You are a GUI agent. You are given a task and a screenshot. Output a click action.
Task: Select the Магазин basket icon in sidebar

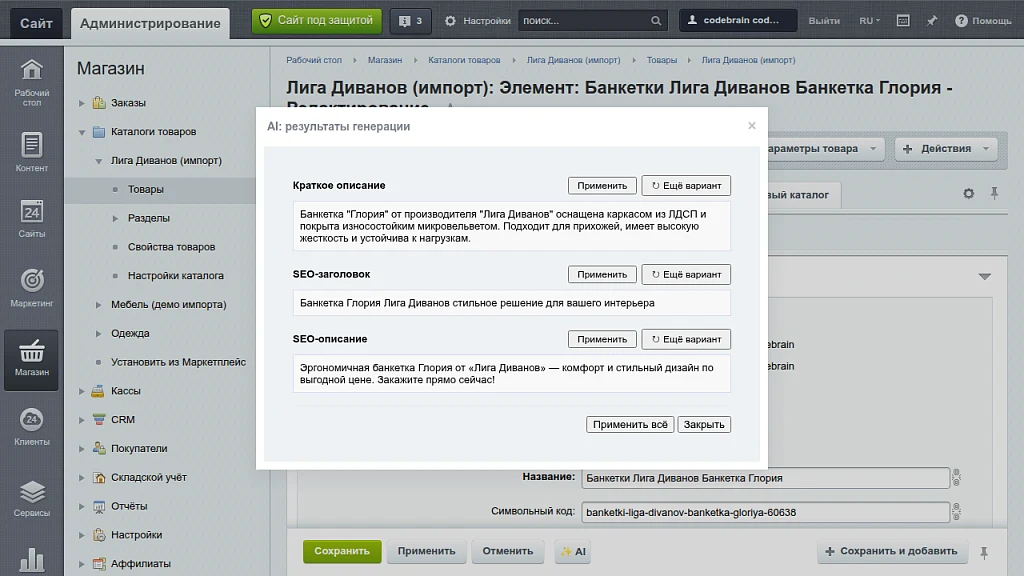(x=31, y=359)
